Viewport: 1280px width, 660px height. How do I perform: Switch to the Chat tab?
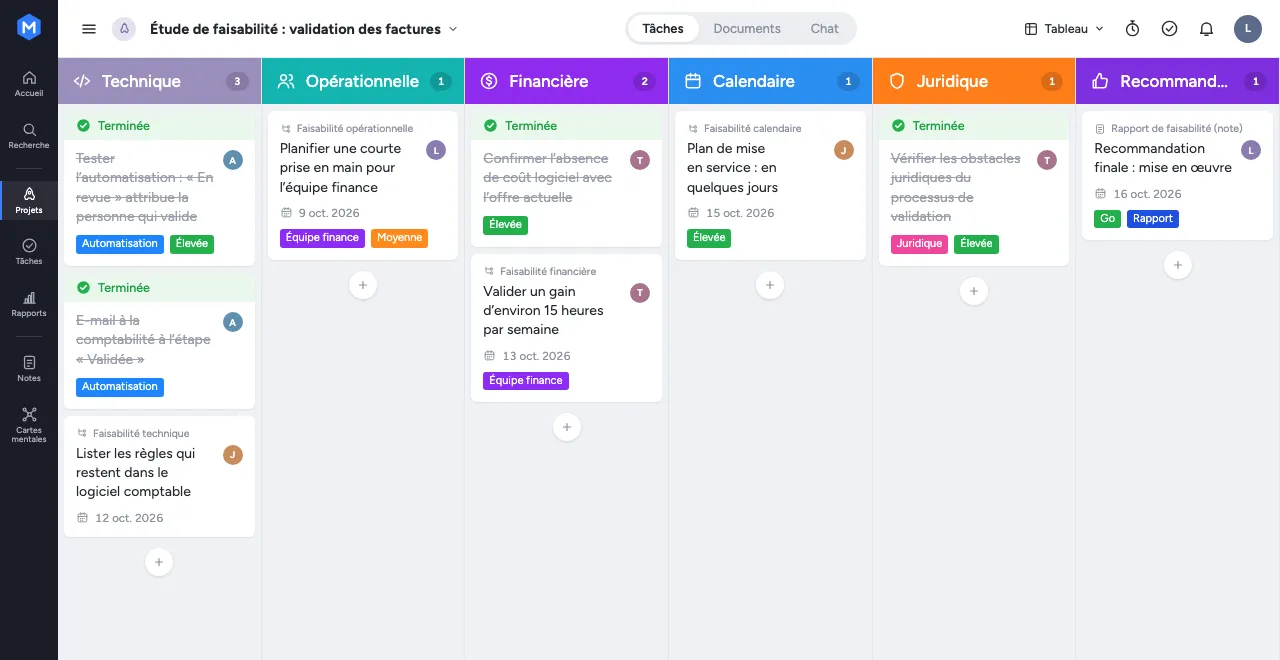coord(825,29)
